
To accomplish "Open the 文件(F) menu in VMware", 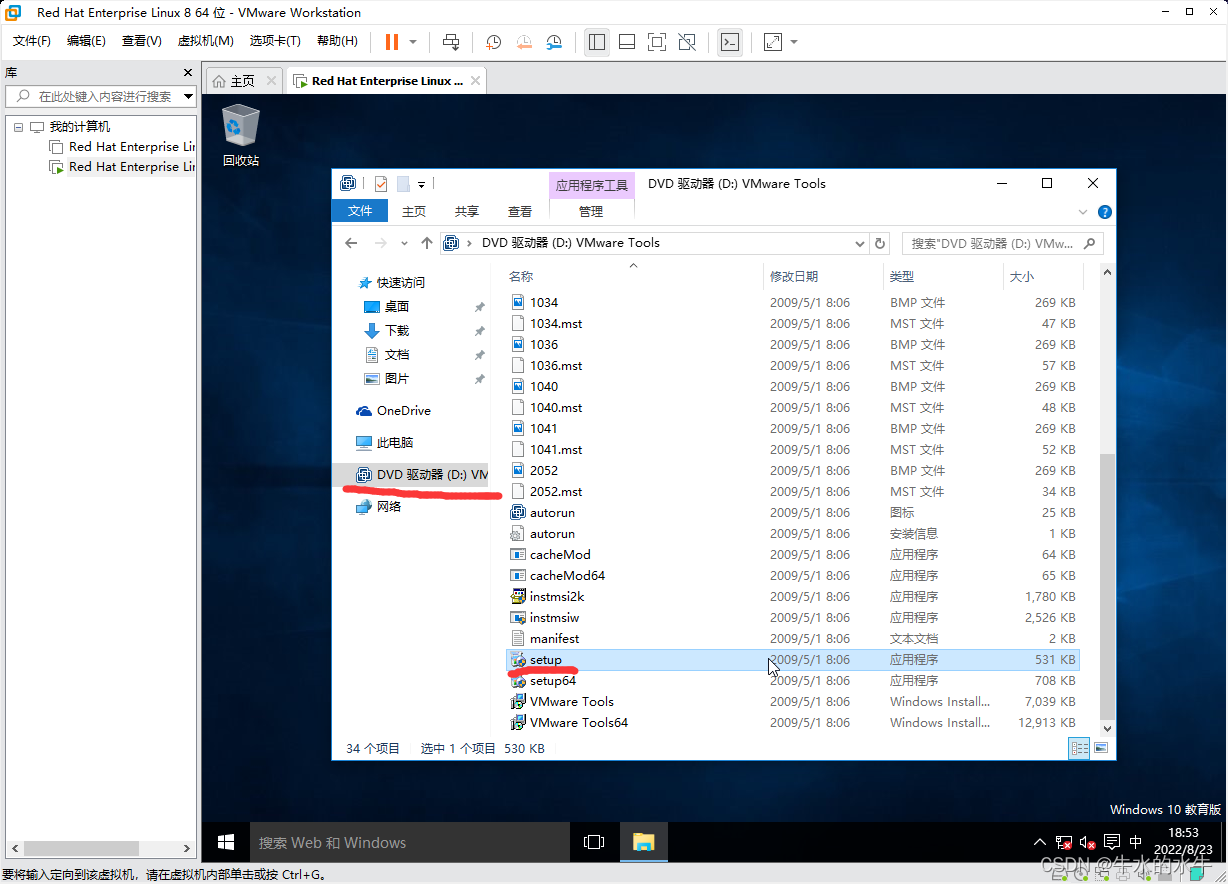I will pyautogui.click(x=32, y=41).
